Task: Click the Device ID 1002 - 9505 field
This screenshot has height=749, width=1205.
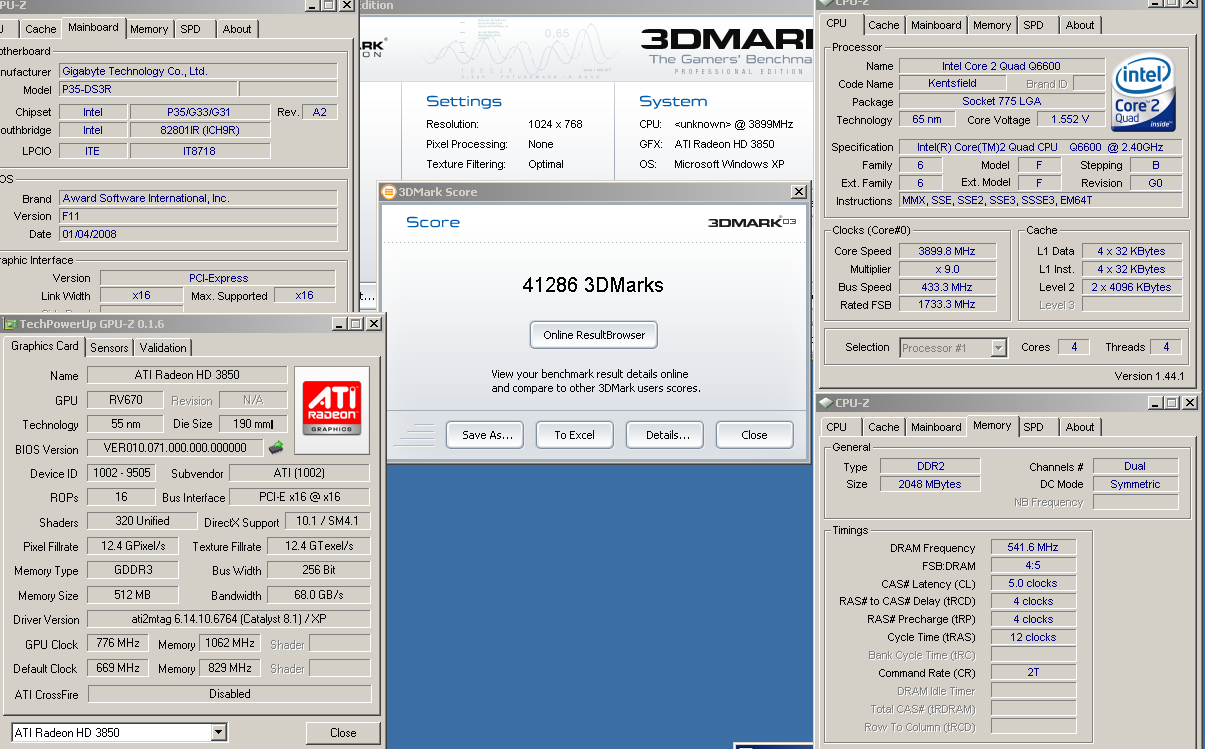Action: point(121,473)
